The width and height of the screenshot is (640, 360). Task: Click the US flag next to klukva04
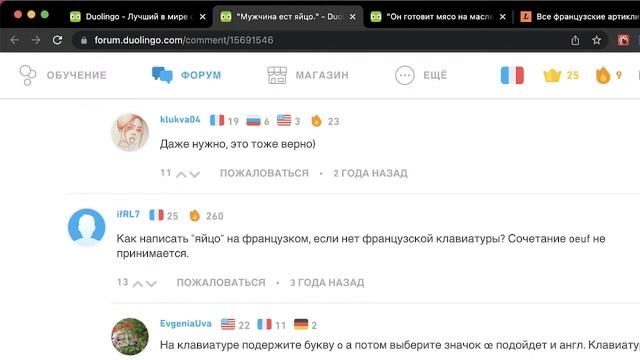(284, 120)
